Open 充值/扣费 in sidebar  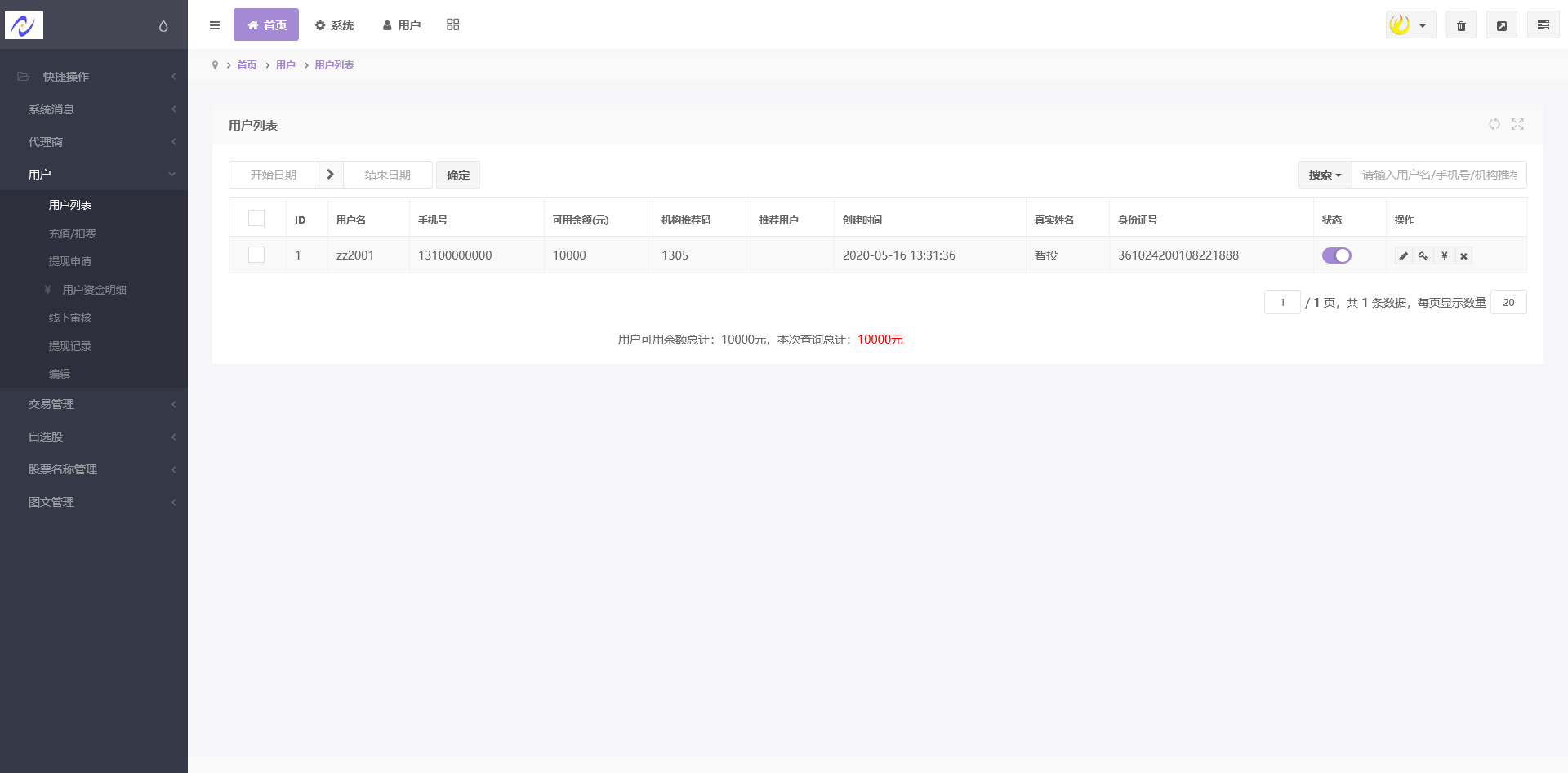pyautogui.click(x=72, y=233)
